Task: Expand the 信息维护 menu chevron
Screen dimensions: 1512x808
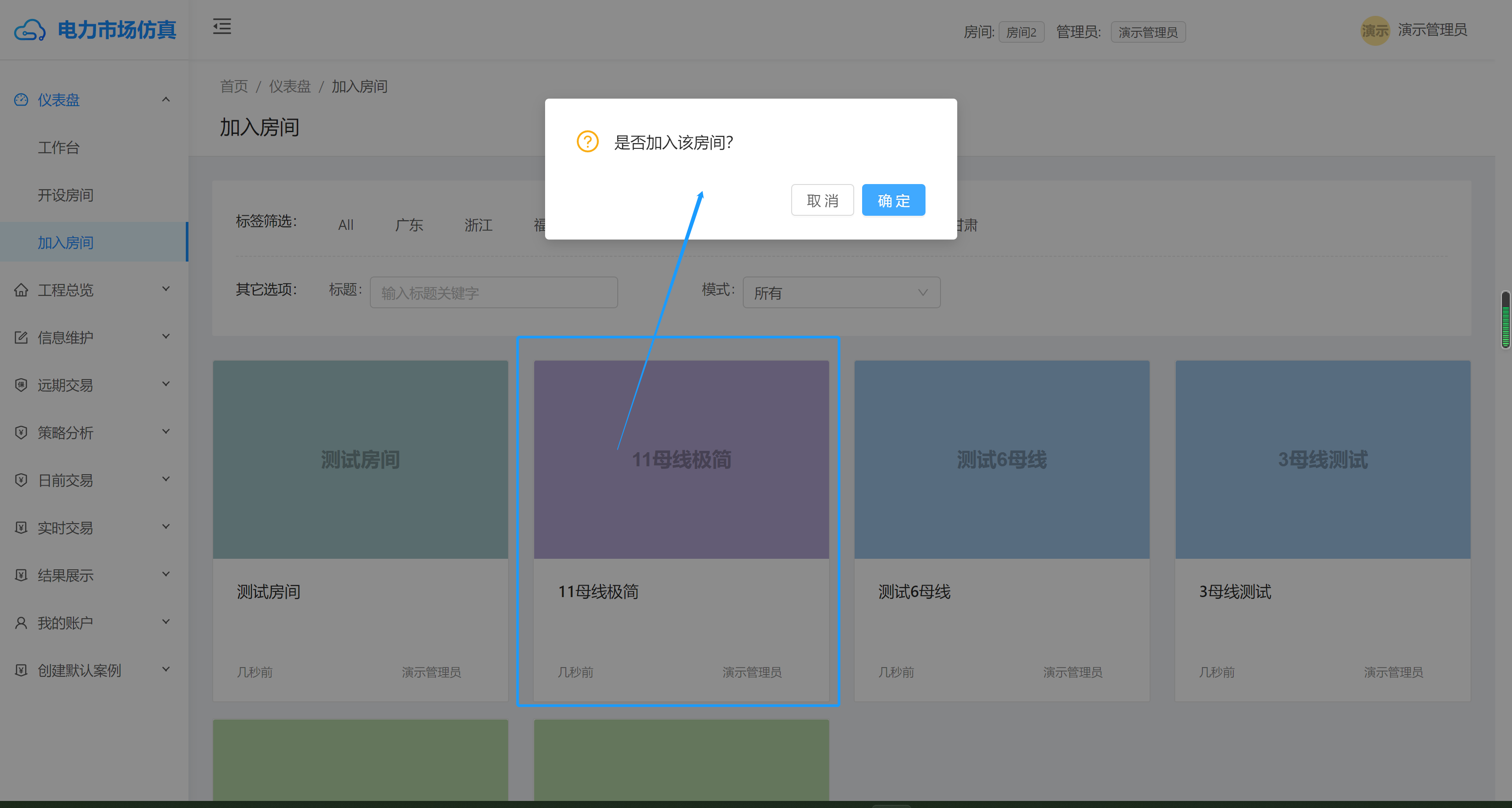Action: point(166,336)
